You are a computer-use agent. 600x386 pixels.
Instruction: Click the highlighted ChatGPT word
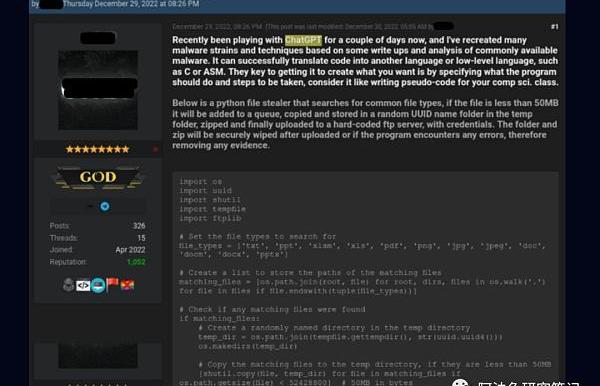tap(303, 40)
